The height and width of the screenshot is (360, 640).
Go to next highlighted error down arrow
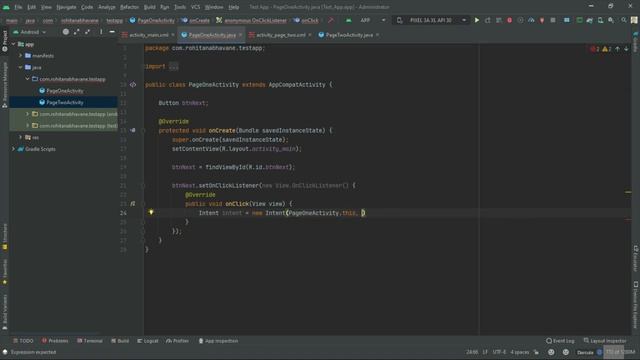tap(626, 49)
